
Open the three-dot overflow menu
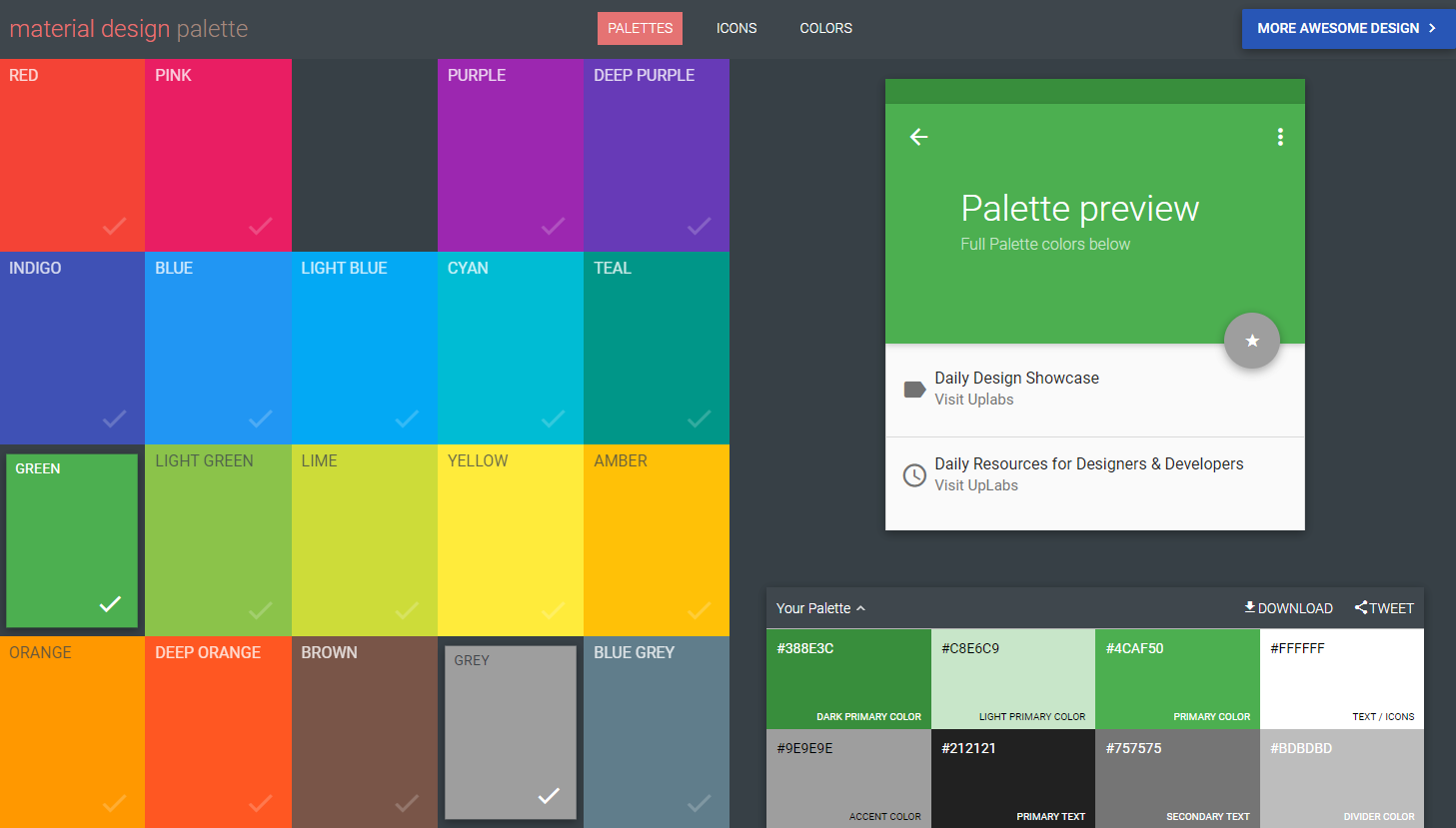(1280, 137)
